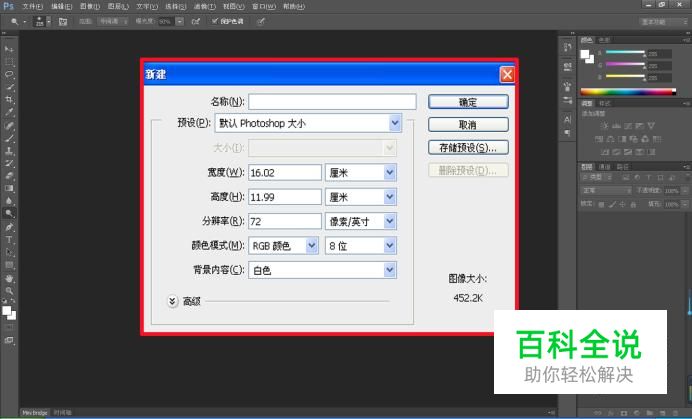Click the 取消 button
This screenshot has width=692, height=419.
coord(468,125)
